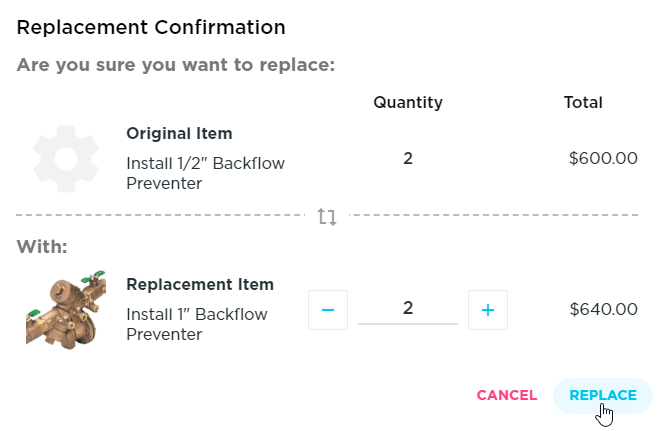The image size is (661, 431).
Task: Click the plus button to increase quantity
Action: pyautogui.click(x=488, y=310)
